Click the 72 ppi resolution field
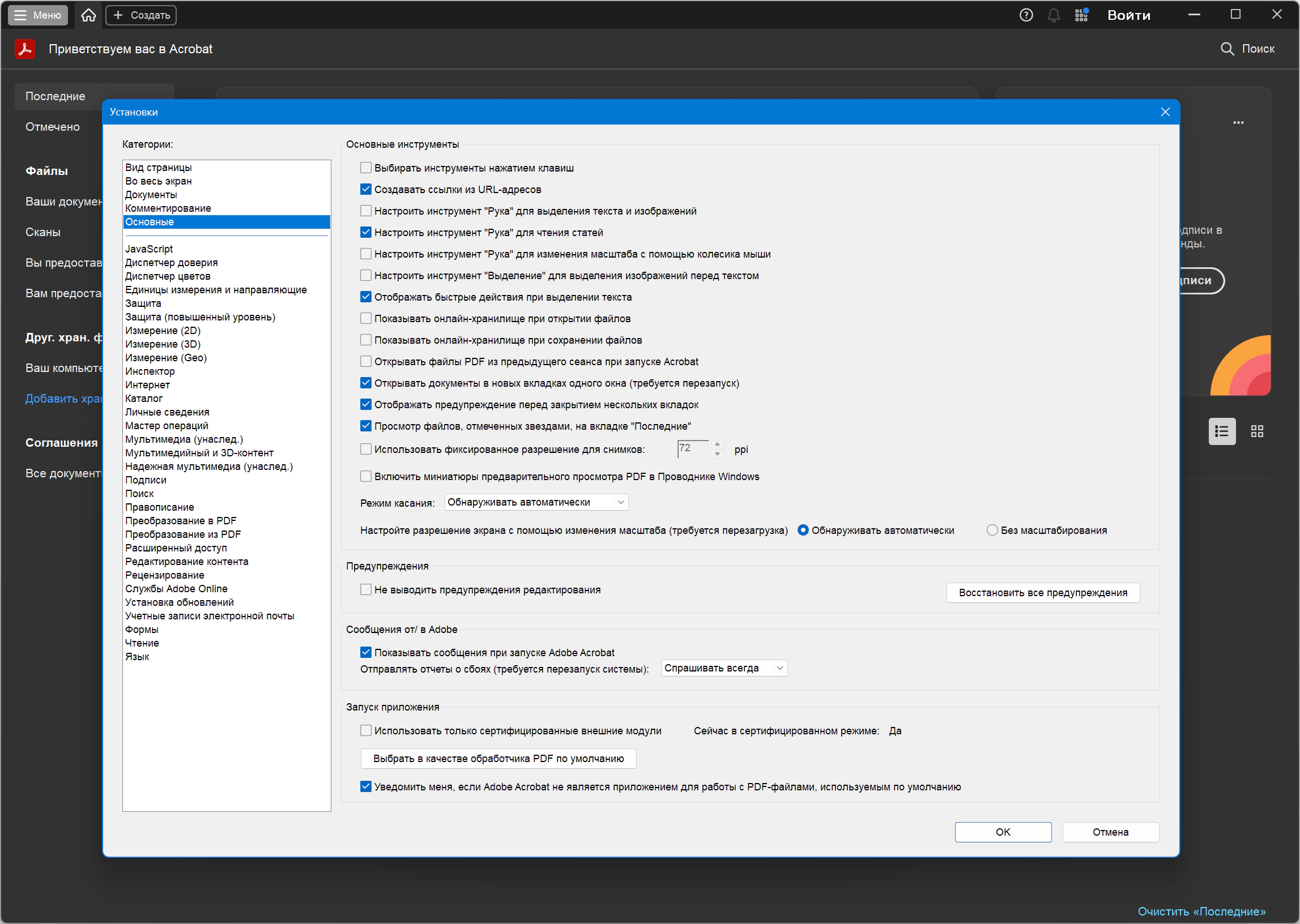 pos(692,449)
